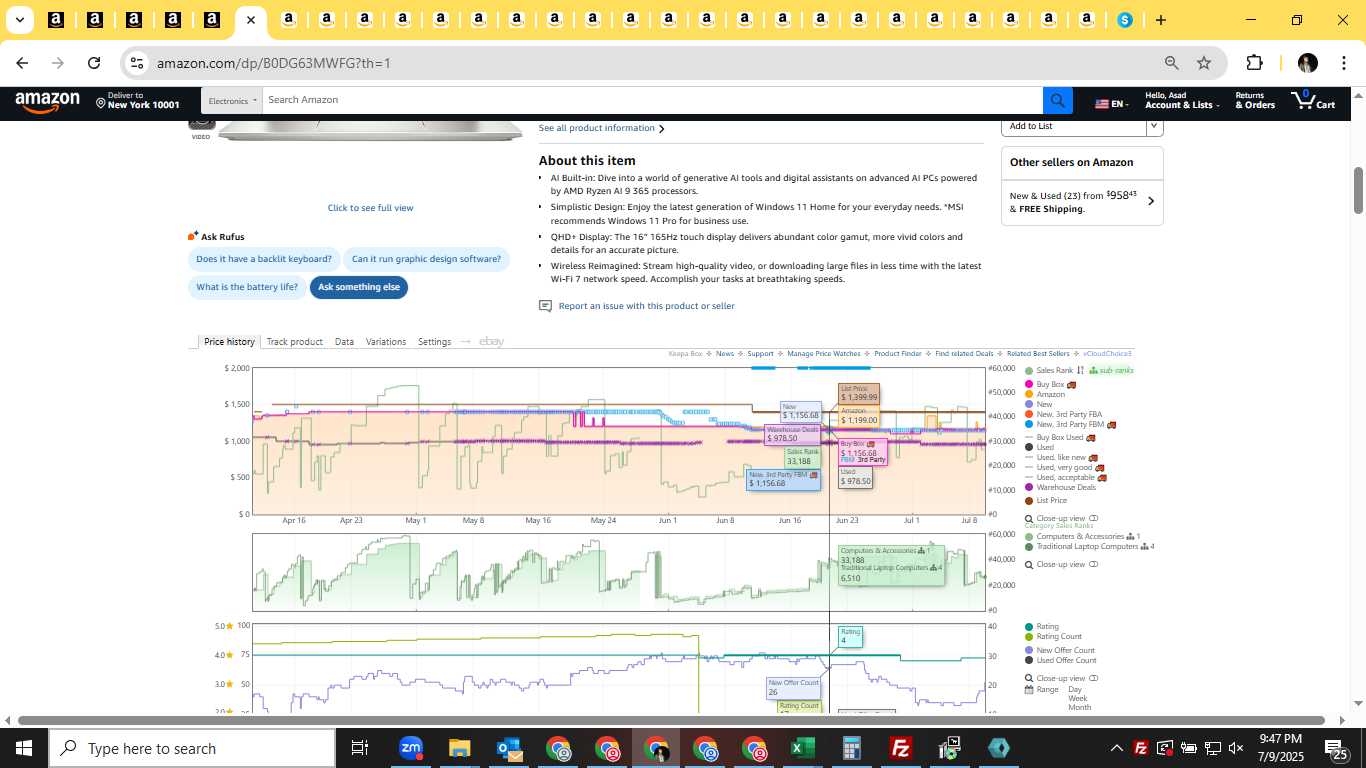Screen dimensions: 1366x768
Task: Expand New & Used offers chevron
Action: tap(1151, 201)
